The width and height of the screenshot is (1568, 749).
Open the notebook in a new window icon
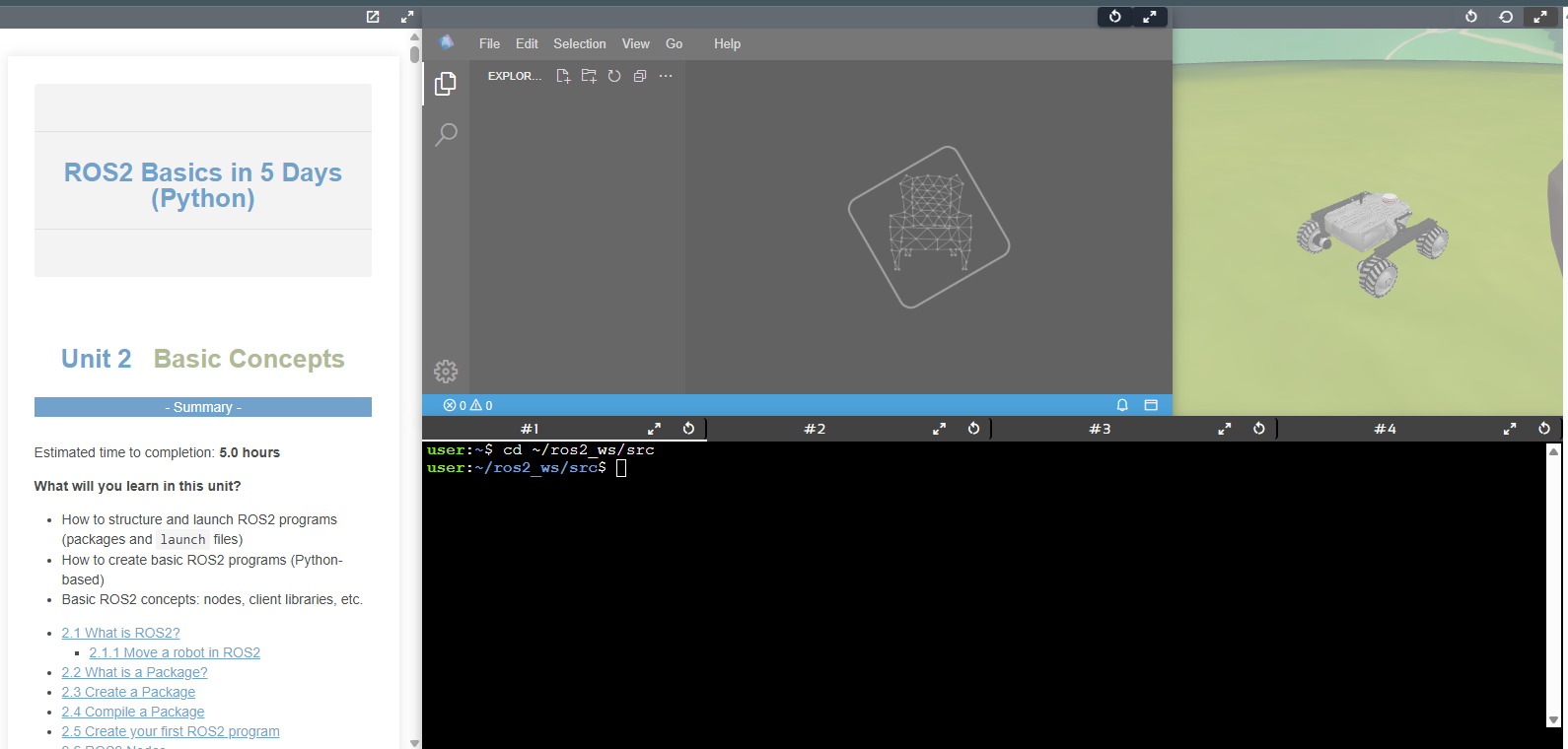click(373, 17)
